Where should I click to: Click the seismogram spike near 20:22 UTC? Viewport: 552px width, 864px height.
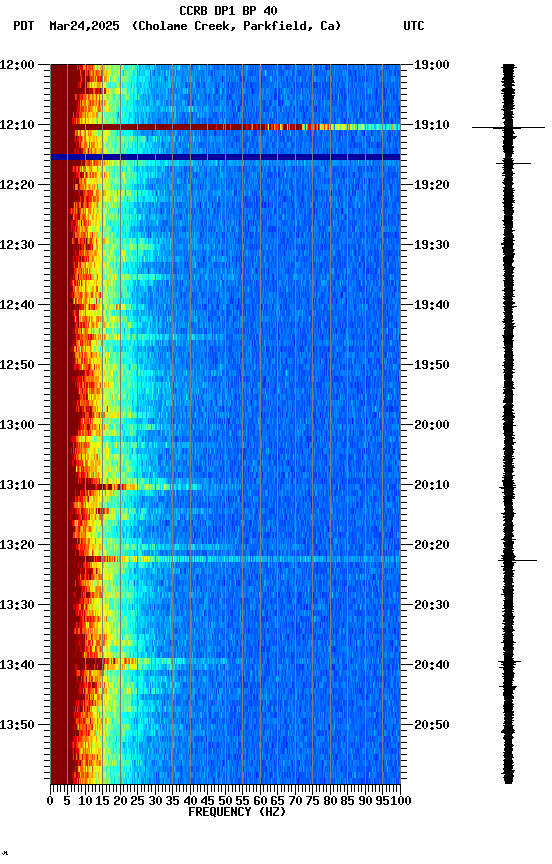[518, 561]
